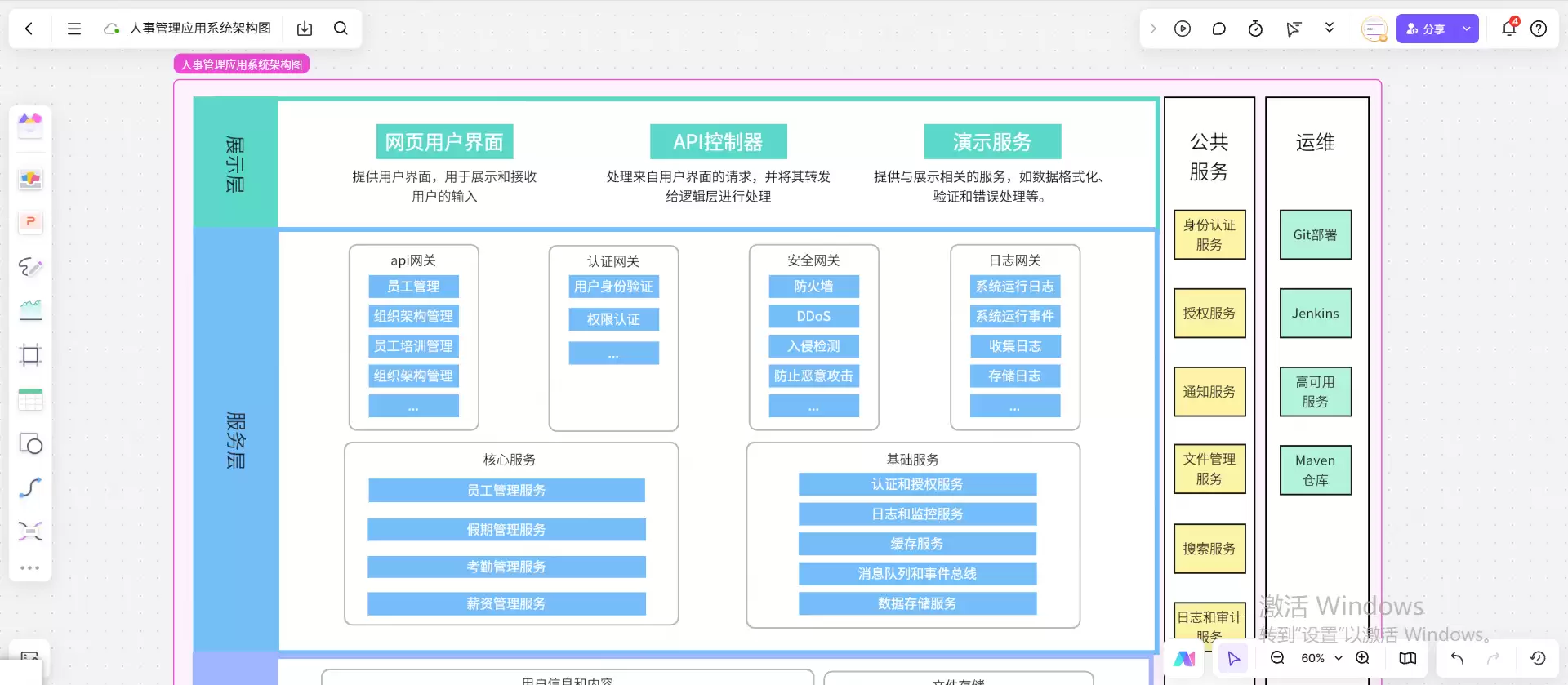
Task: Click the document title 人事管理应用系统架构图
Action: click(200, 29)
